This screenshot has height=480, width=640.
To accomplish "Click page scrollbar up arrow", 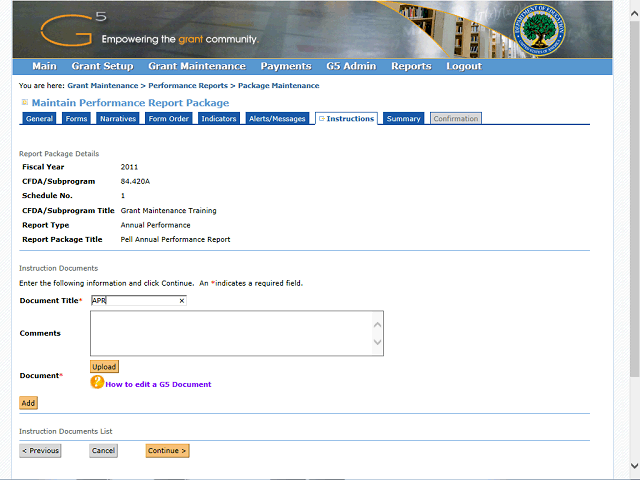I will [x=634, y=13].
